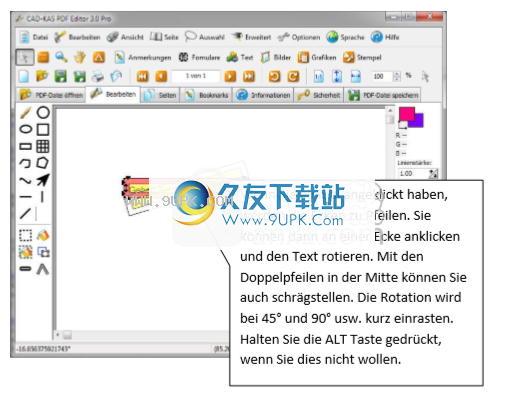Click the purple background color swatch
The width and height of the screenshot is (524, 407).
click(419, 122)
